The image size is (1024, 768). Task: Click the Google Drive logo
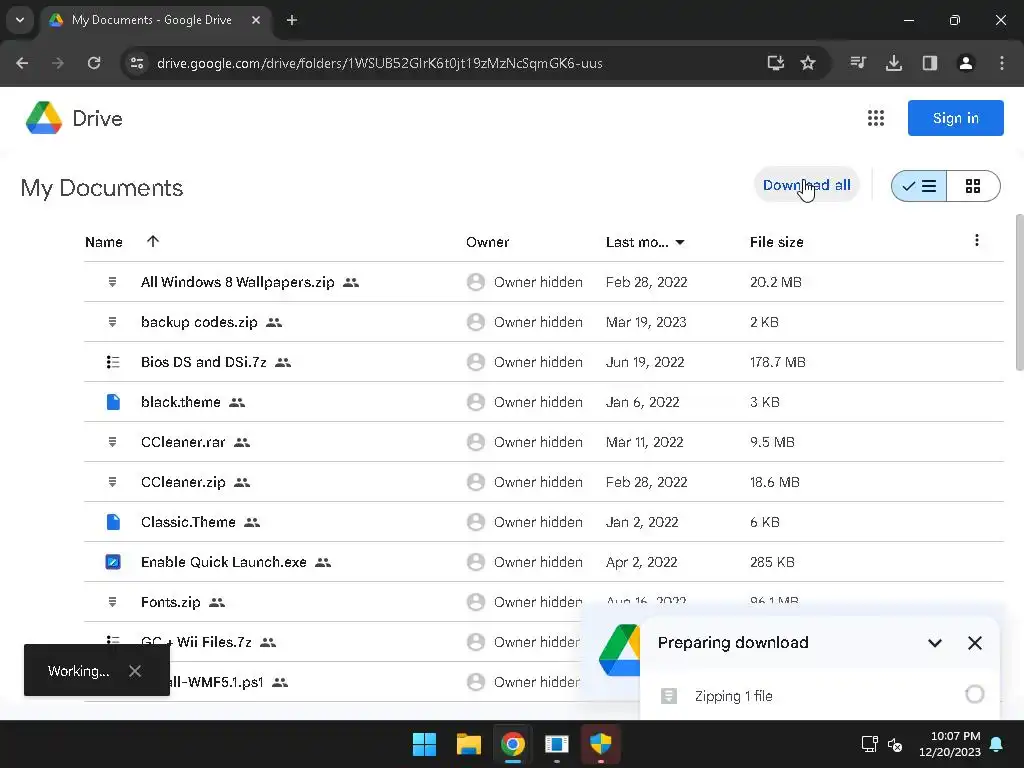pyautogui.click(x=44, y=118)
